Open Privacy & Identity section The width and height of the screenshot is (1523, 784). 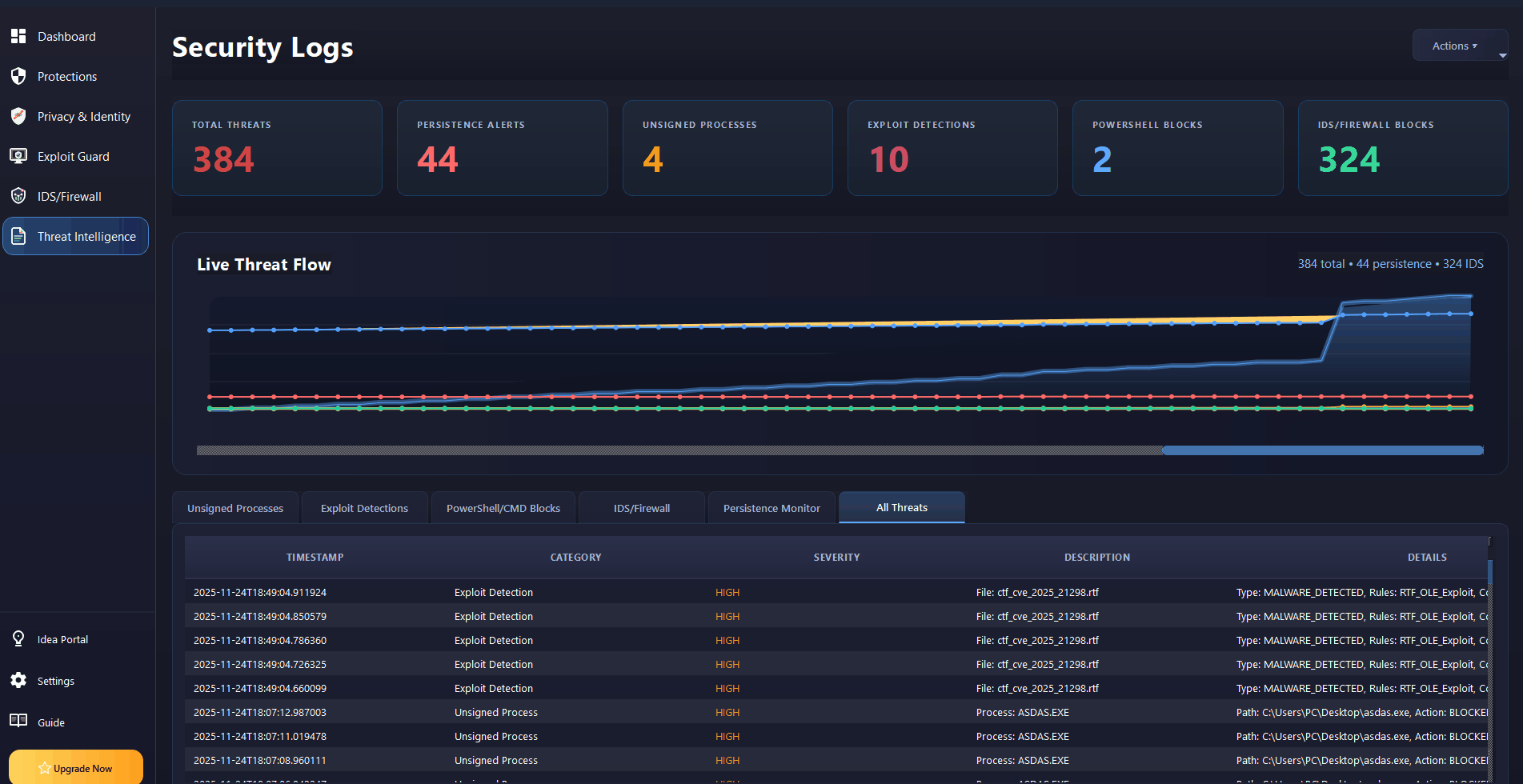point(18,116)
